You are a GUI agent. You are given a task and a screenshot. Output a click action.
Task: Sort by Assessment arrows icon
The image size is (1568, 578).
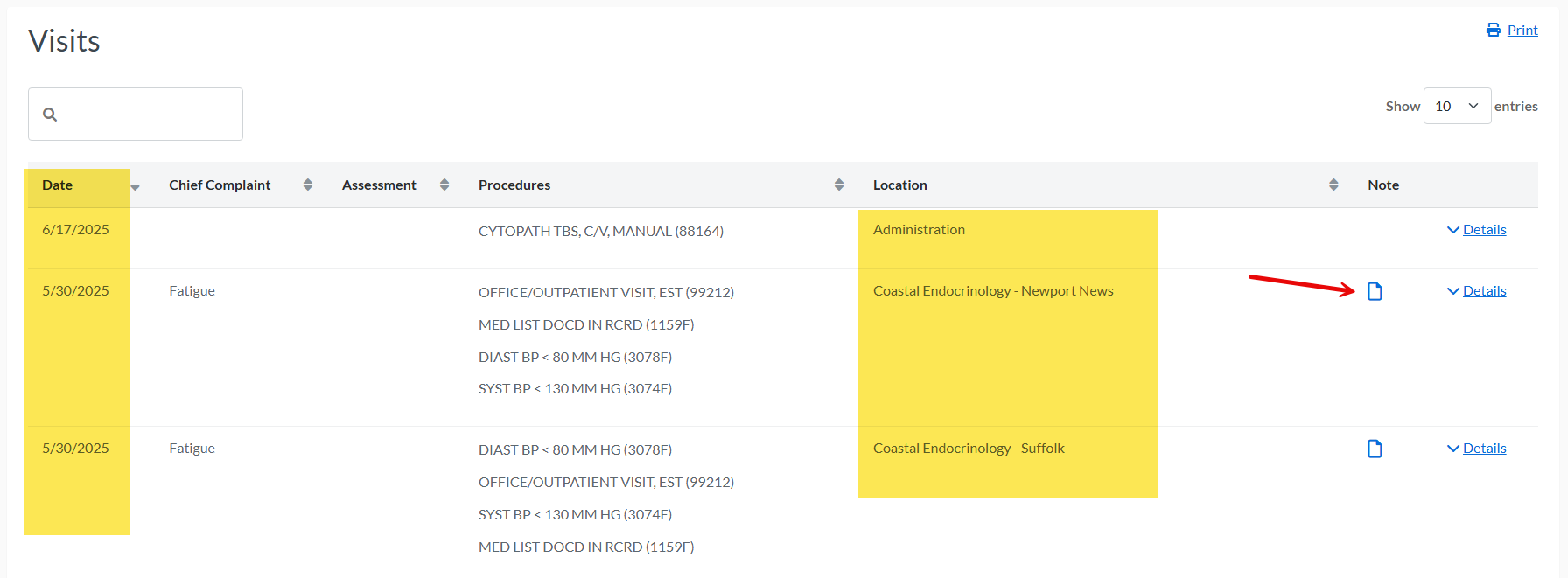tap(444, 185)
